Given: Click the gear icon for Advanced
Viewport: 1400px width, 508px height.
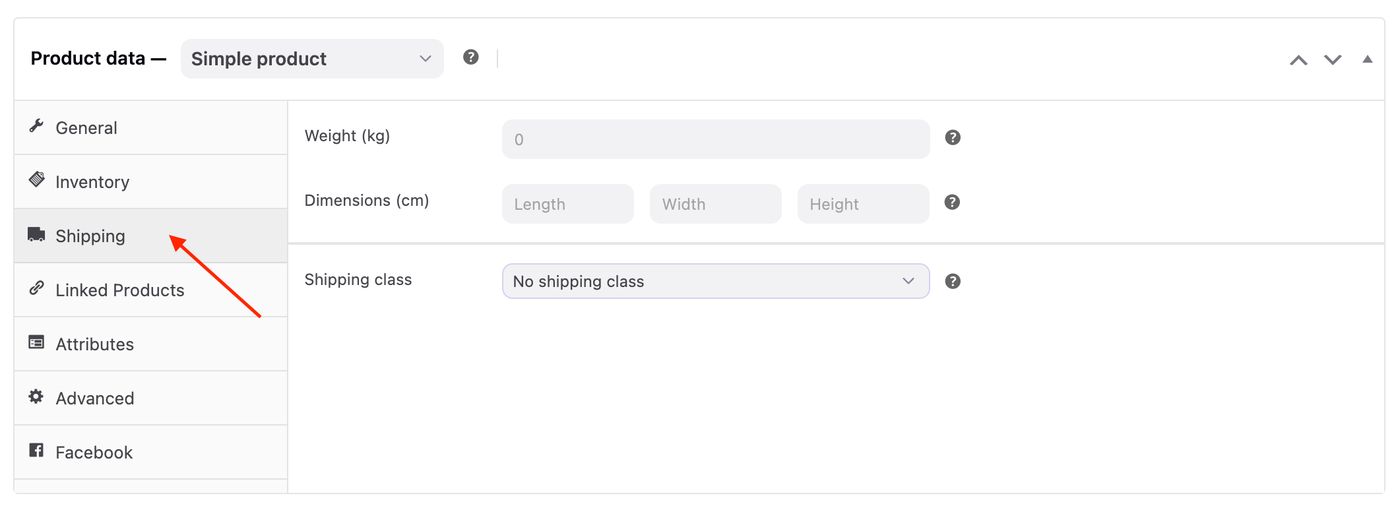Looking at the screenshot, I should click(37, 397).
